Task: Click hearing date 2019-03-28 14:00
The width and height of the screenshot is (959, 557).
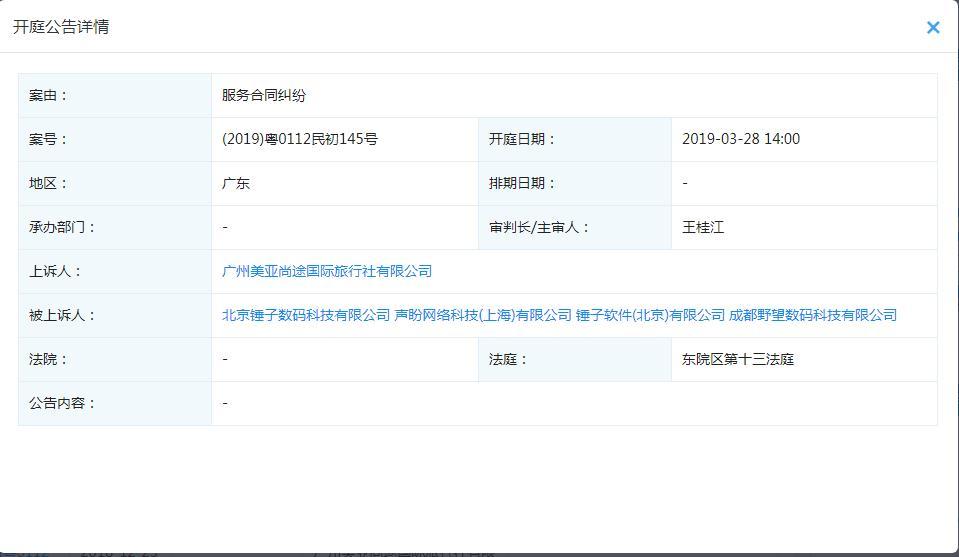Action: pos(741,139)
